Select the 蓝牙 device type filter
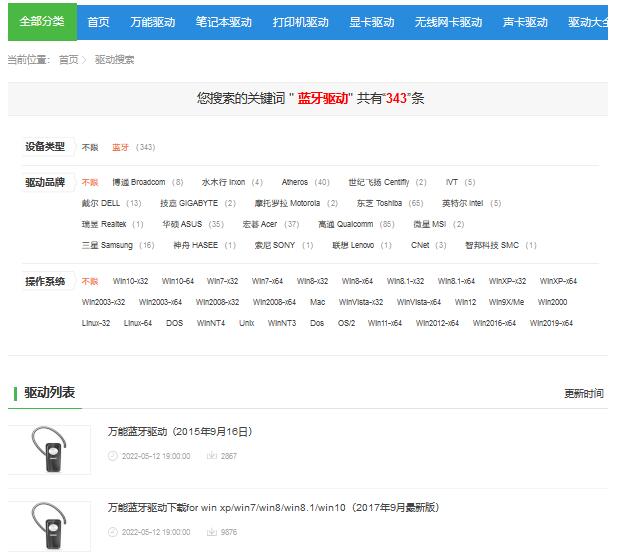Screen dimensions: 628x559 tap(121, 147)
